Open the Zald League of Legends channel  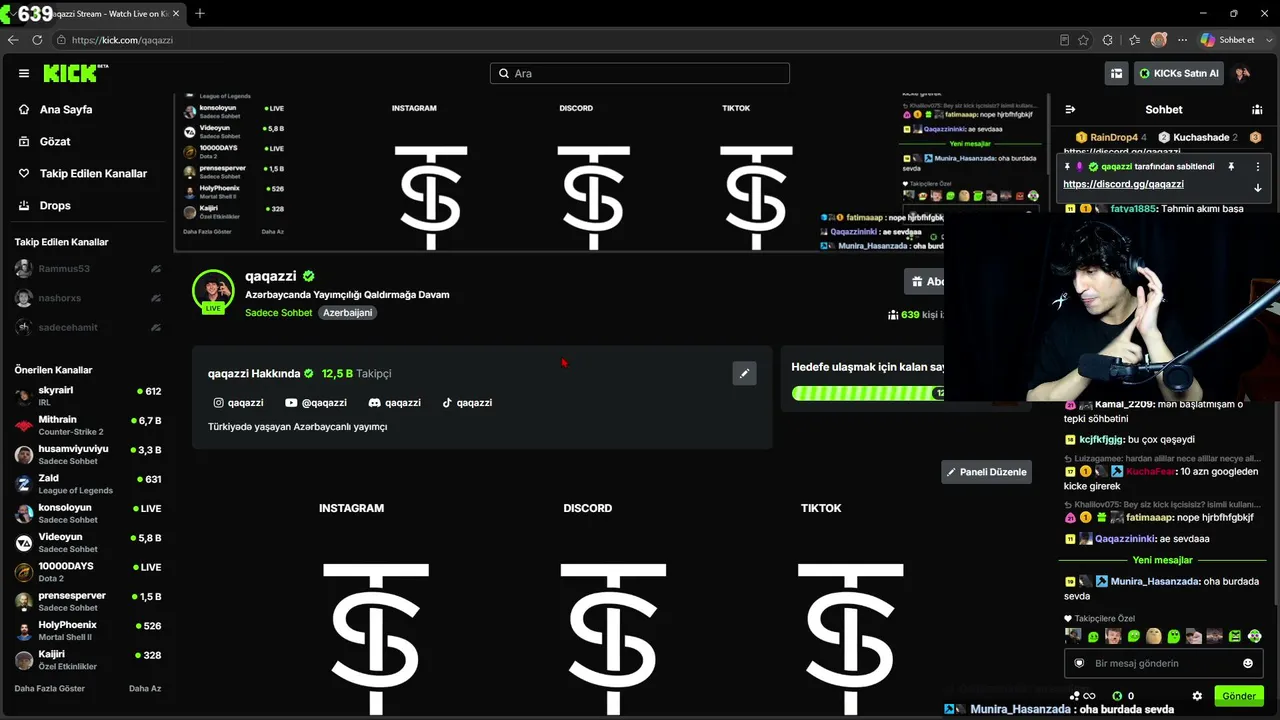coord(87,484)
